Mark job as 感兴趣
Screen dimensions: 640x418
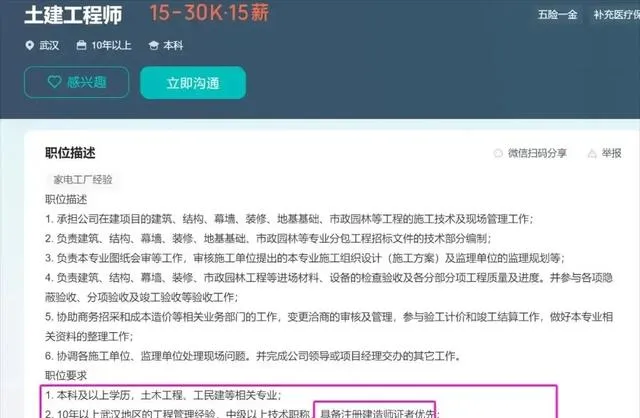[x=77, y=82]
